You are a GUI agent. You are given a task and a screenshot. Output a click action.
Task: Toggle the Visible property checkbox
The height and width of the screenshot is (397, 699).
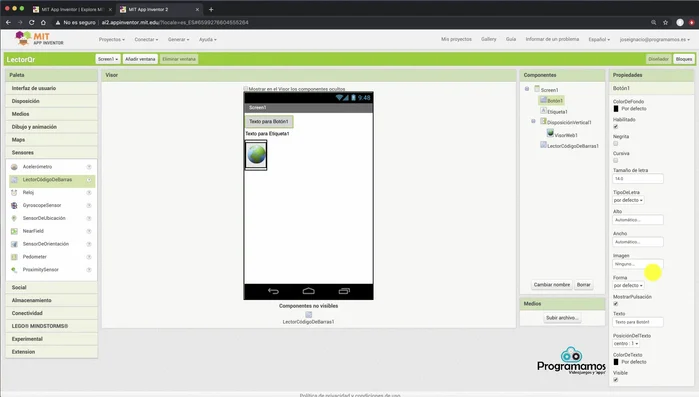point(616,380)
